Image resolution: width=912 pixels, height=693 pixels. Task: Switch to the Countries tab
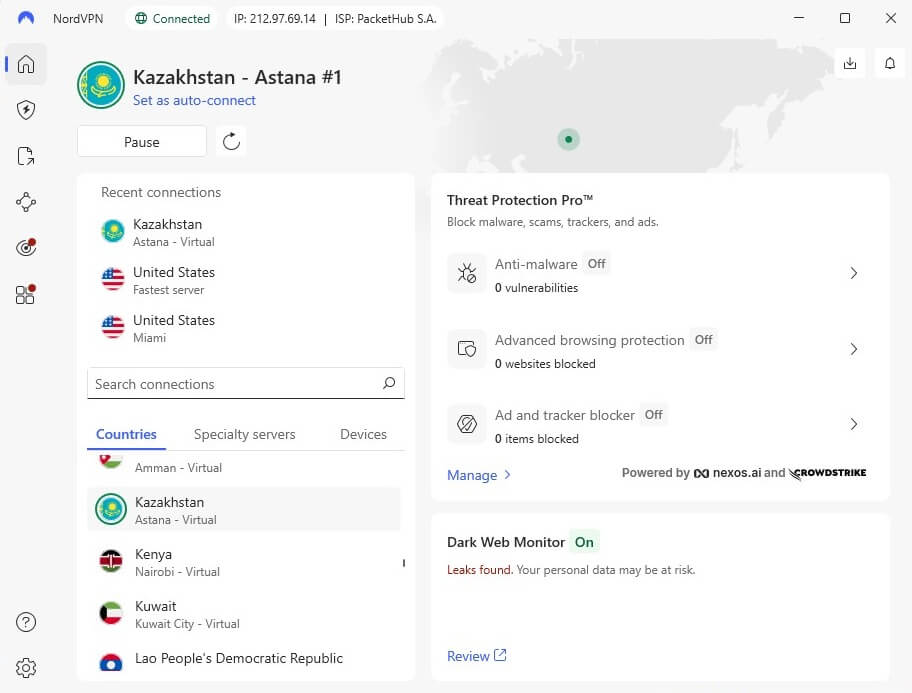tap(126, 434)
